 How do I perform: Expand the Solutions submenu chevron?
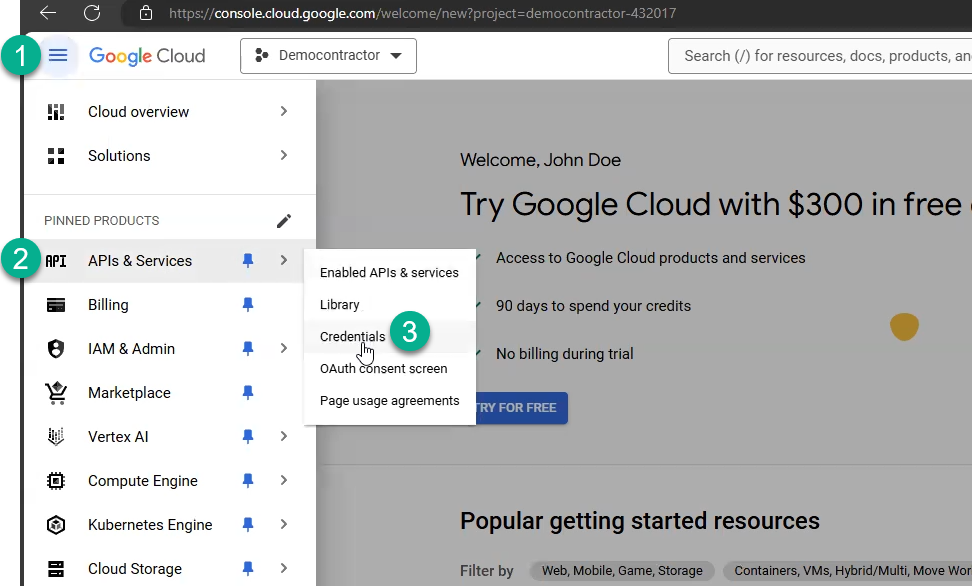point(283,155)
